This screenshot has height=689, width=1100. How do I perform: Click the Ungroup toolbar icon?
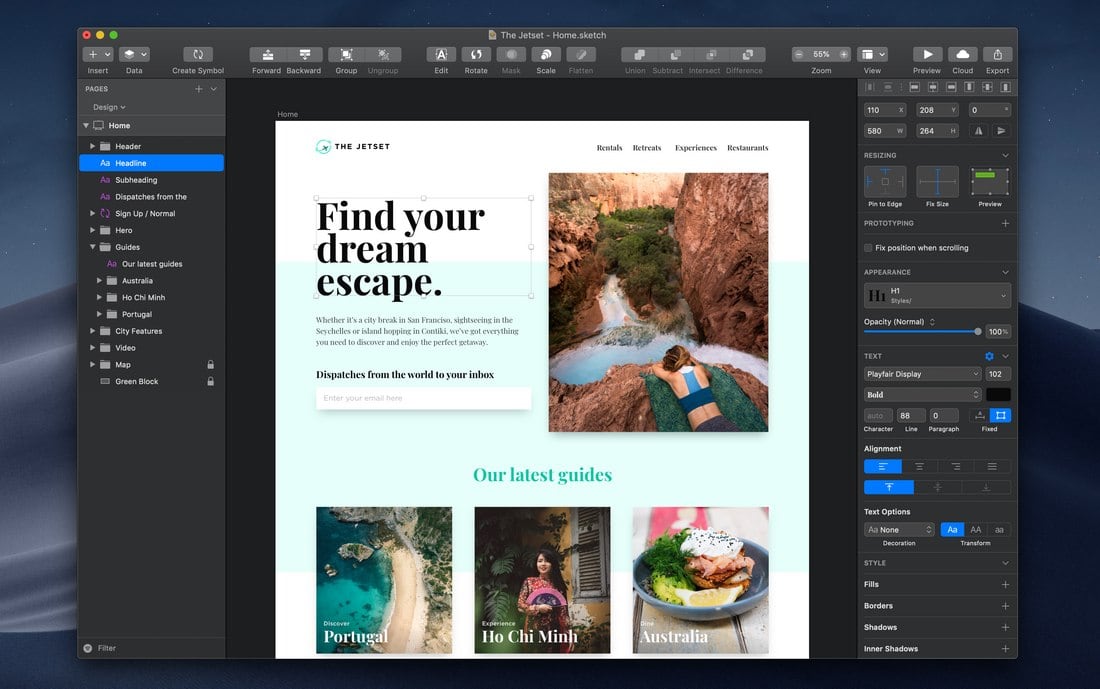tap(383, 55)
